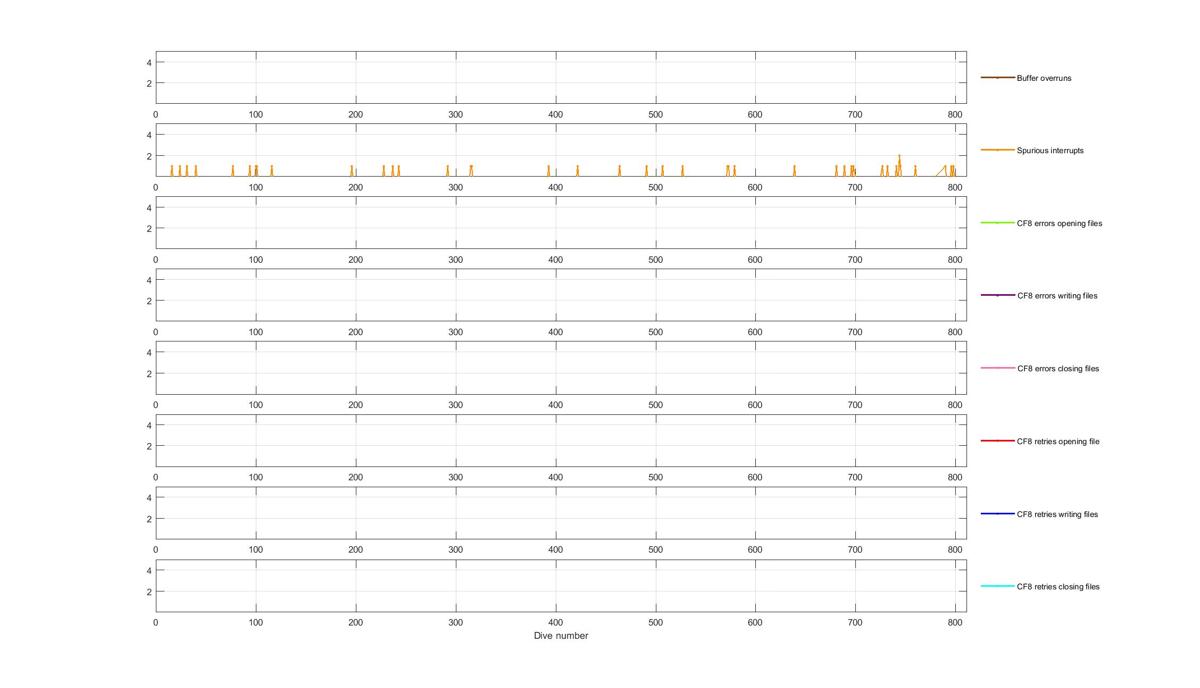The image size is (1200, 688).
Task: Click the 'CF8 retries writing files' legend label
Action: pyautogui.click(x=1057, y=515)
